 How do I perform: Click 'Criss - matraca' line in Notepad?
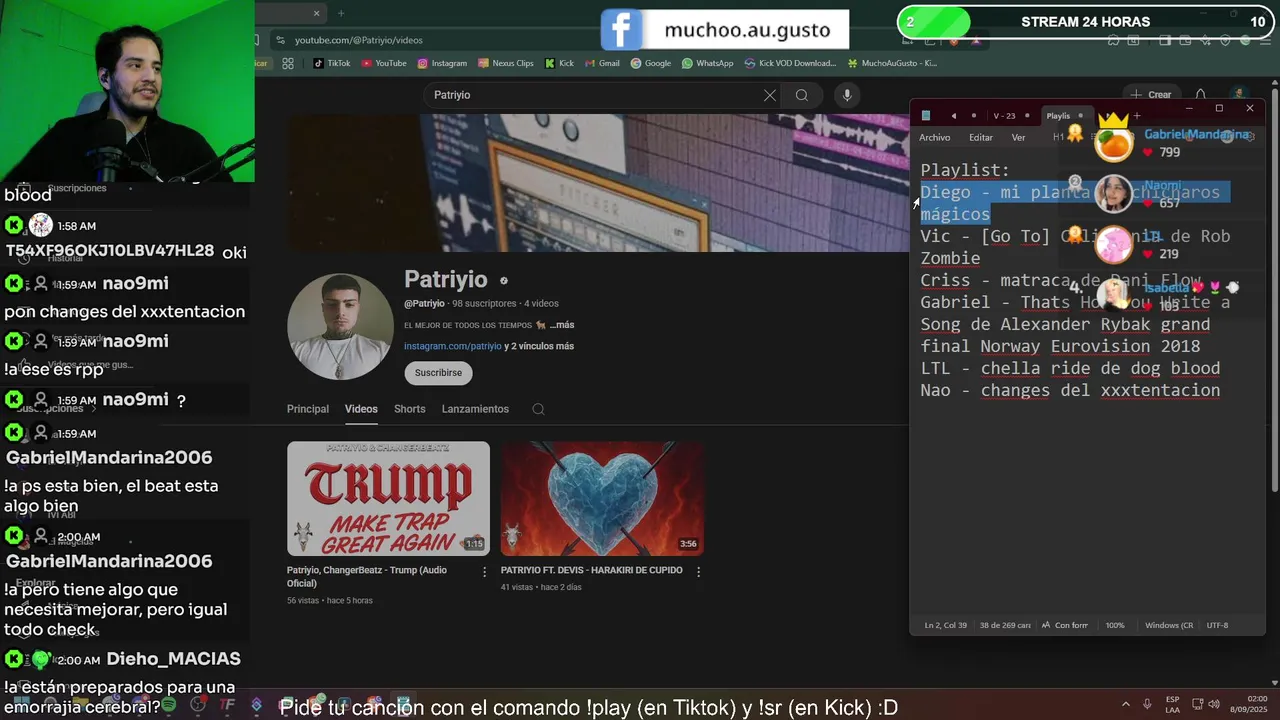1061,280
